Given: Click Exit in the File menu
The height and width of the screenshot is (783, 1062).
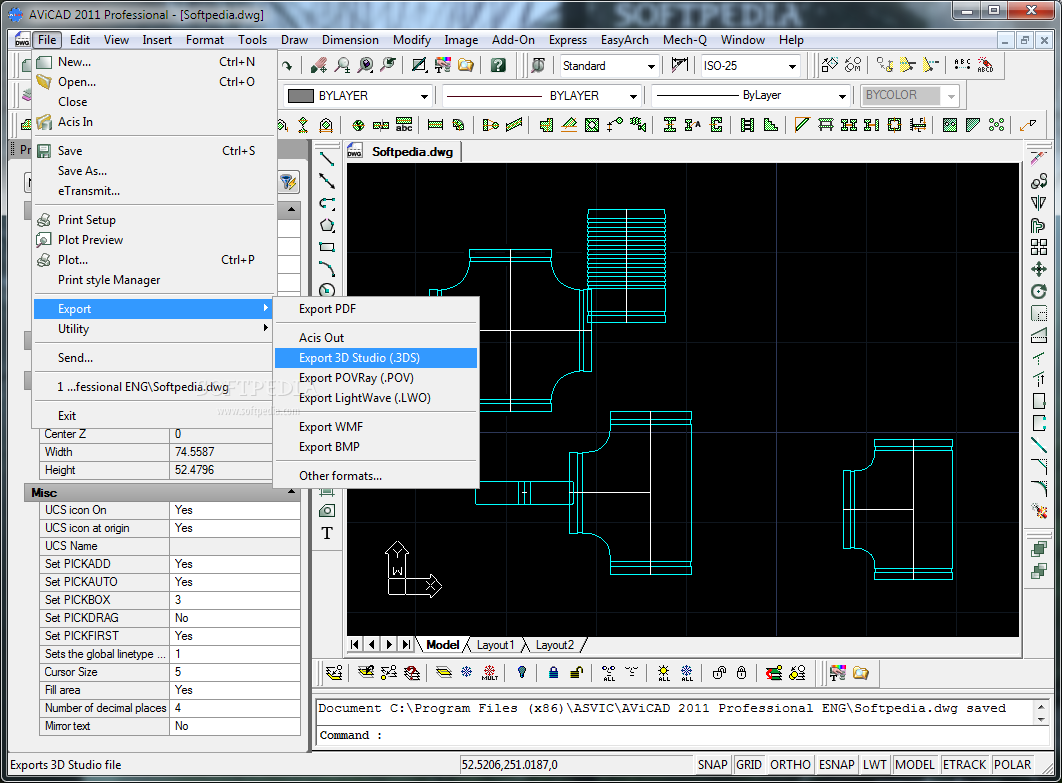Looking at the screenshot, I should (154, 416).
